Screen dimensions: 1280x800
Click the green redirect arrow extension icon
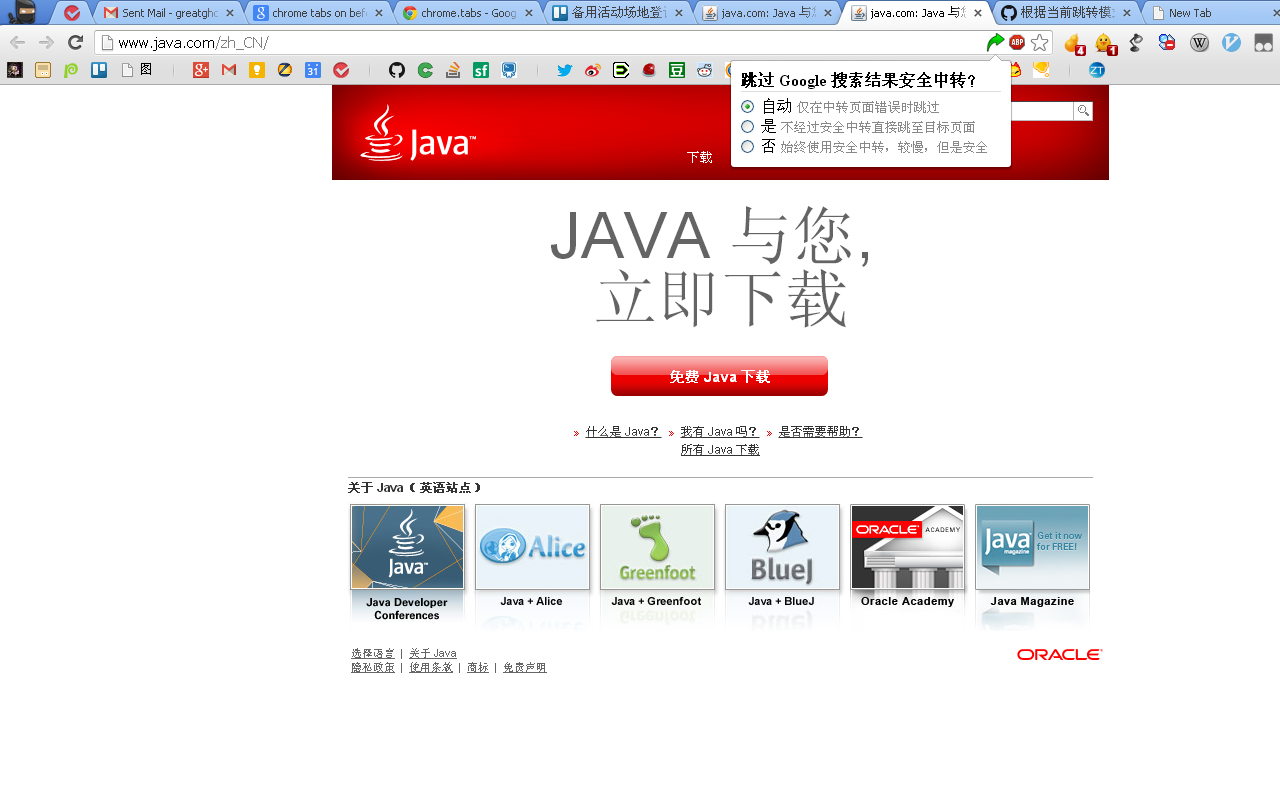(x=995, y=42)
